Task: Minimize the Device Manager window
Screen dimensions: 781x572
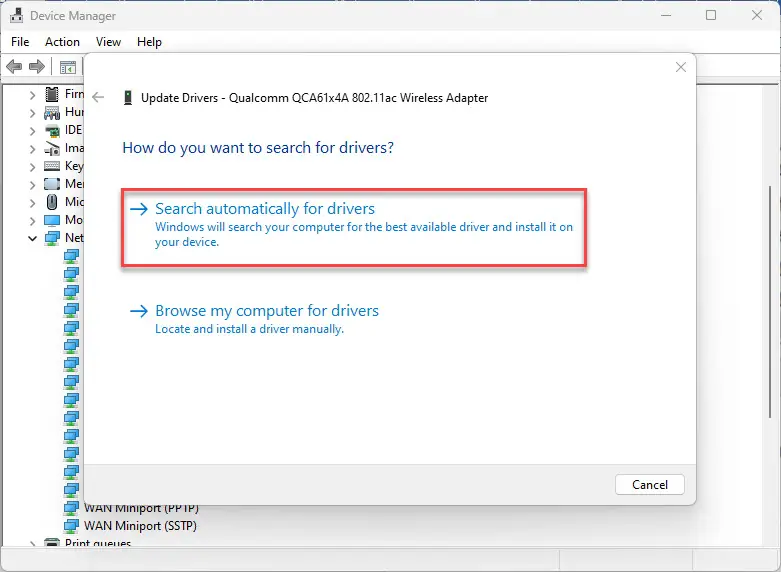Action: [665, 15]
